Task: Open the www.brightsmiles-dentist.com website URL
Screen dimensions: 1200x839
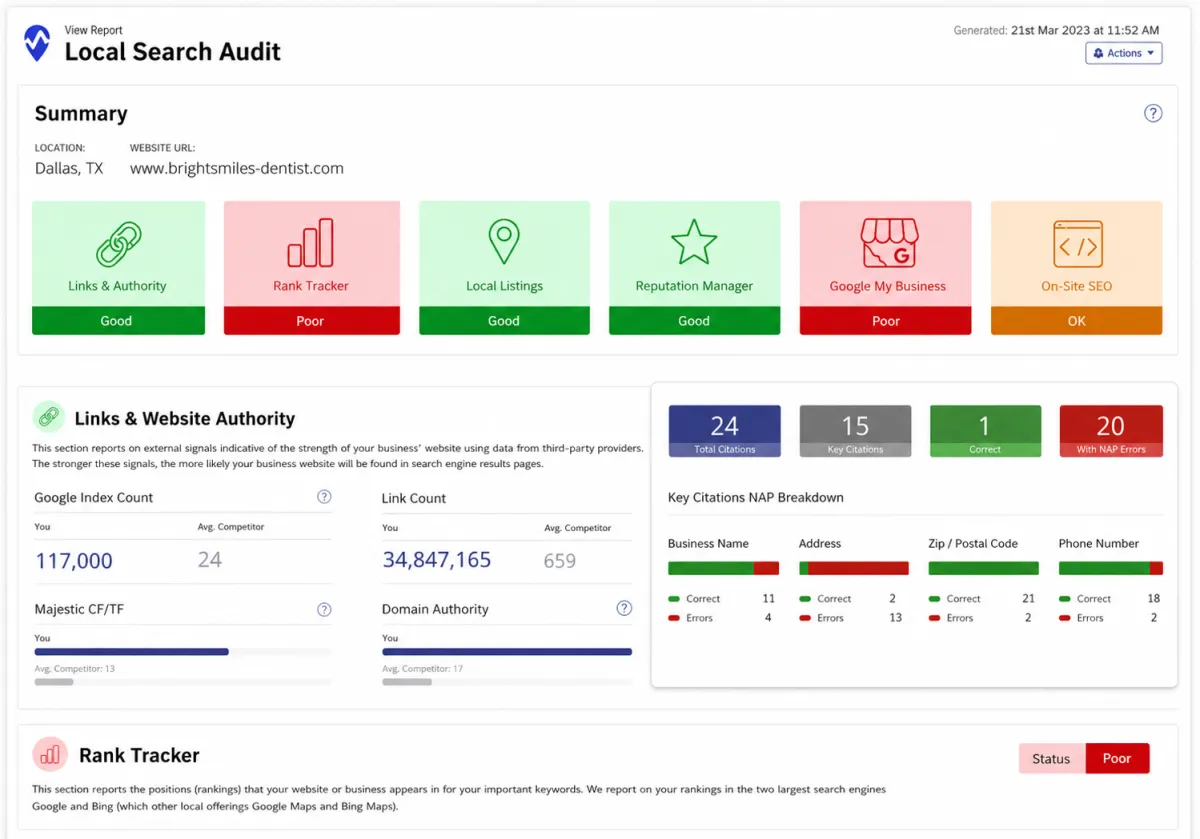Action: 237,168
